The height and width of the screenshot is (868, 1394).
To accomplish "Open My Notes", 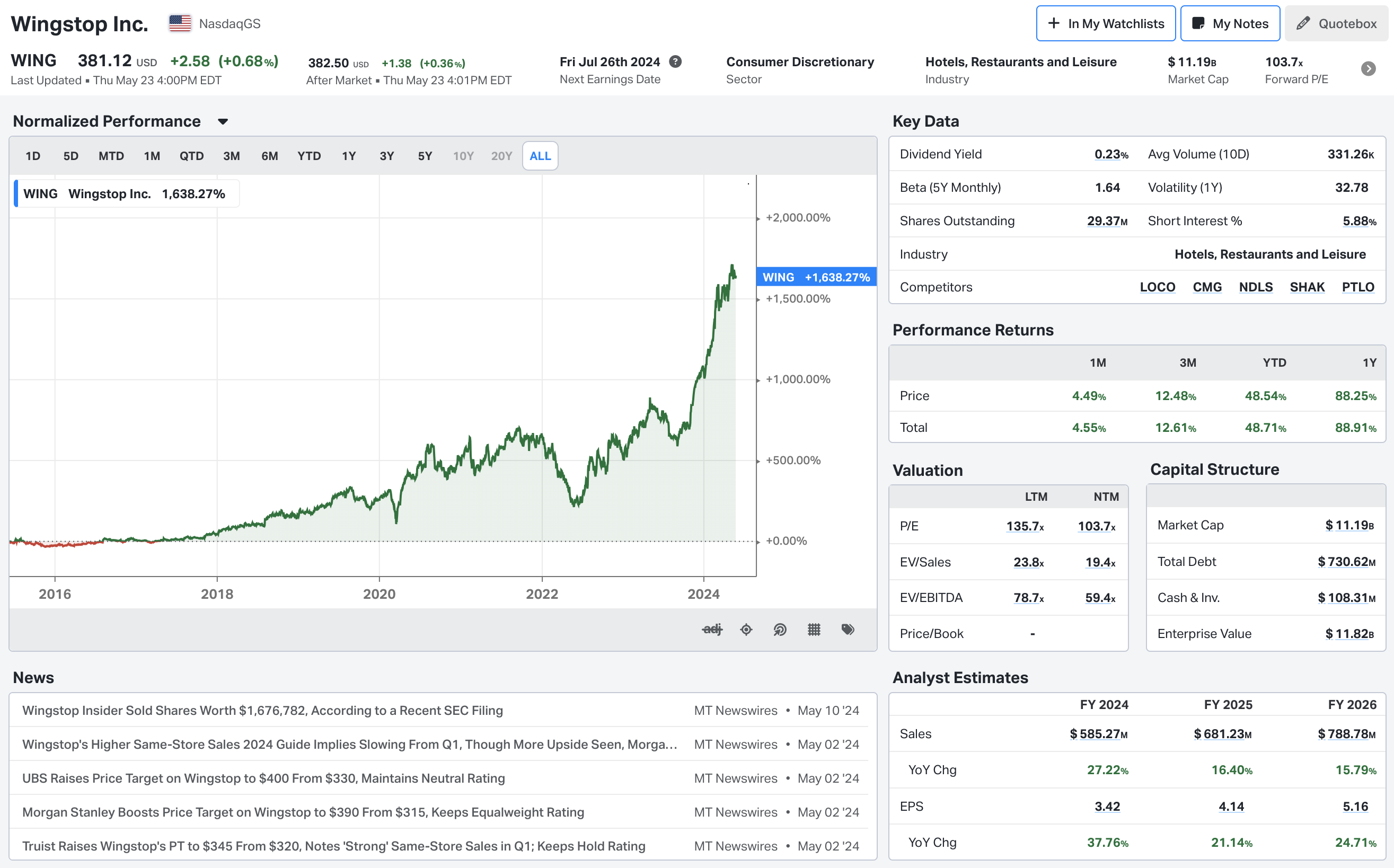I will coord(1230,23).
